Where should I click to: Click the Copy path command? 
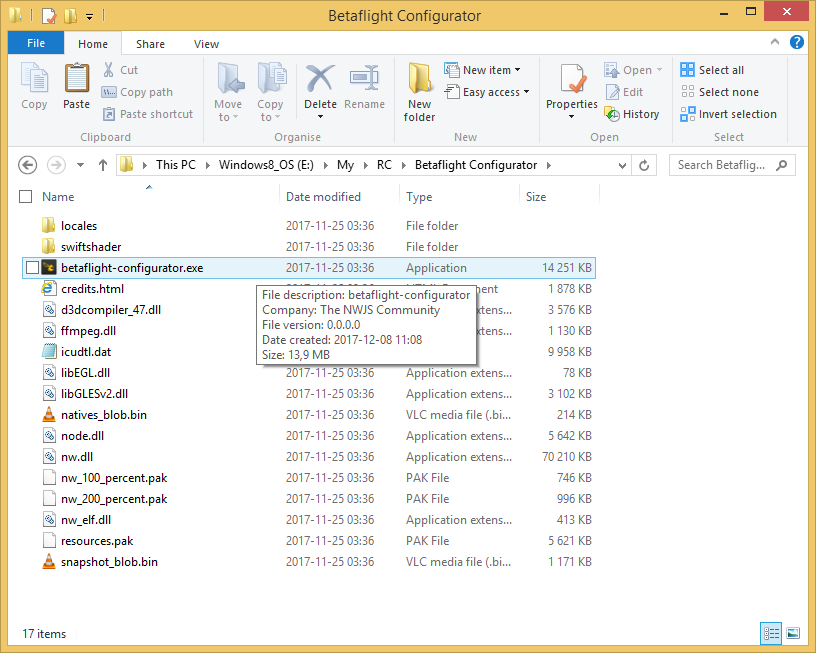tap(137, 92)
